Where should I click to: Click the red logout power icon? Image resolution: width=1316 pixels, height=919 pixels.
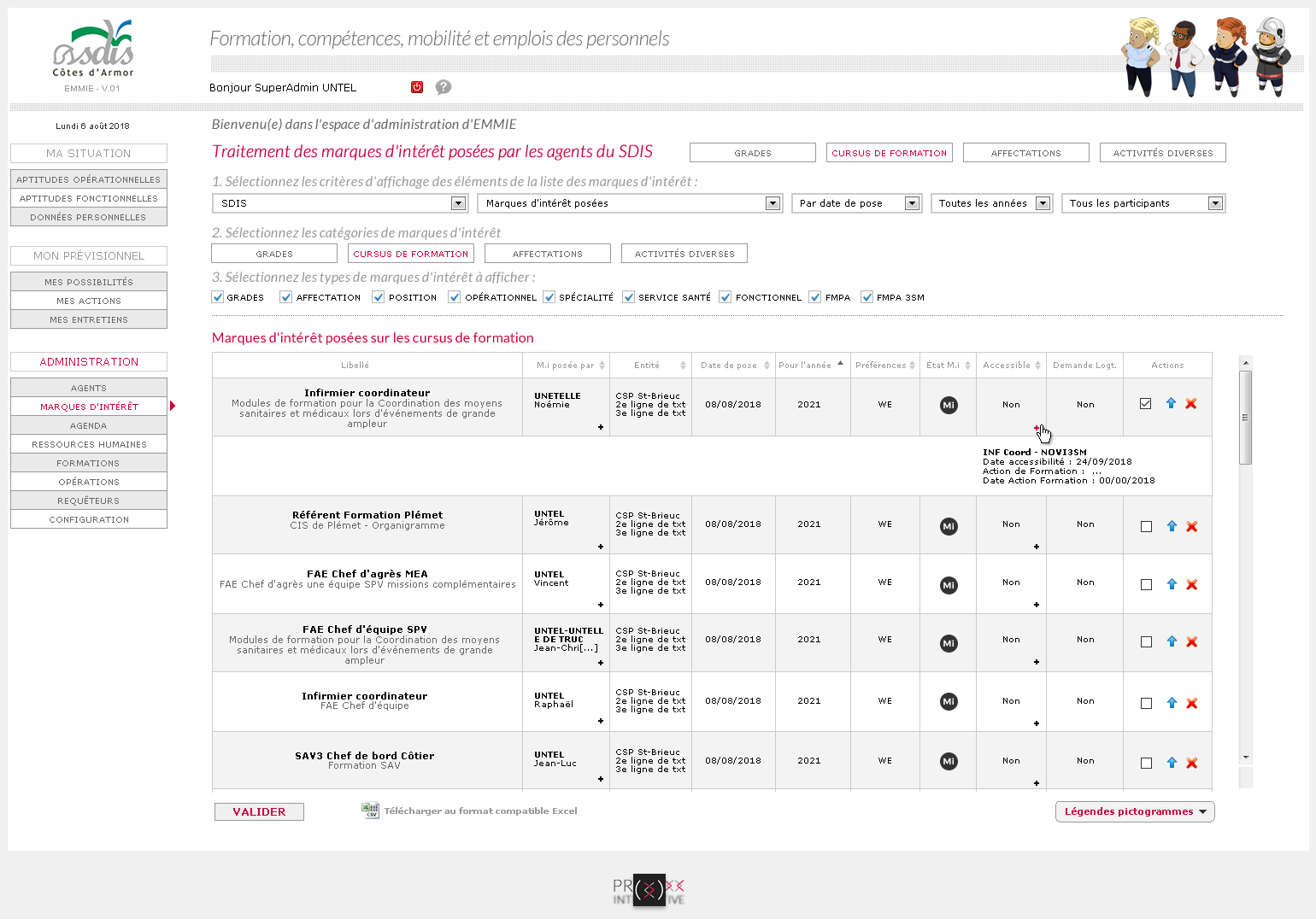tap(417, 87)
